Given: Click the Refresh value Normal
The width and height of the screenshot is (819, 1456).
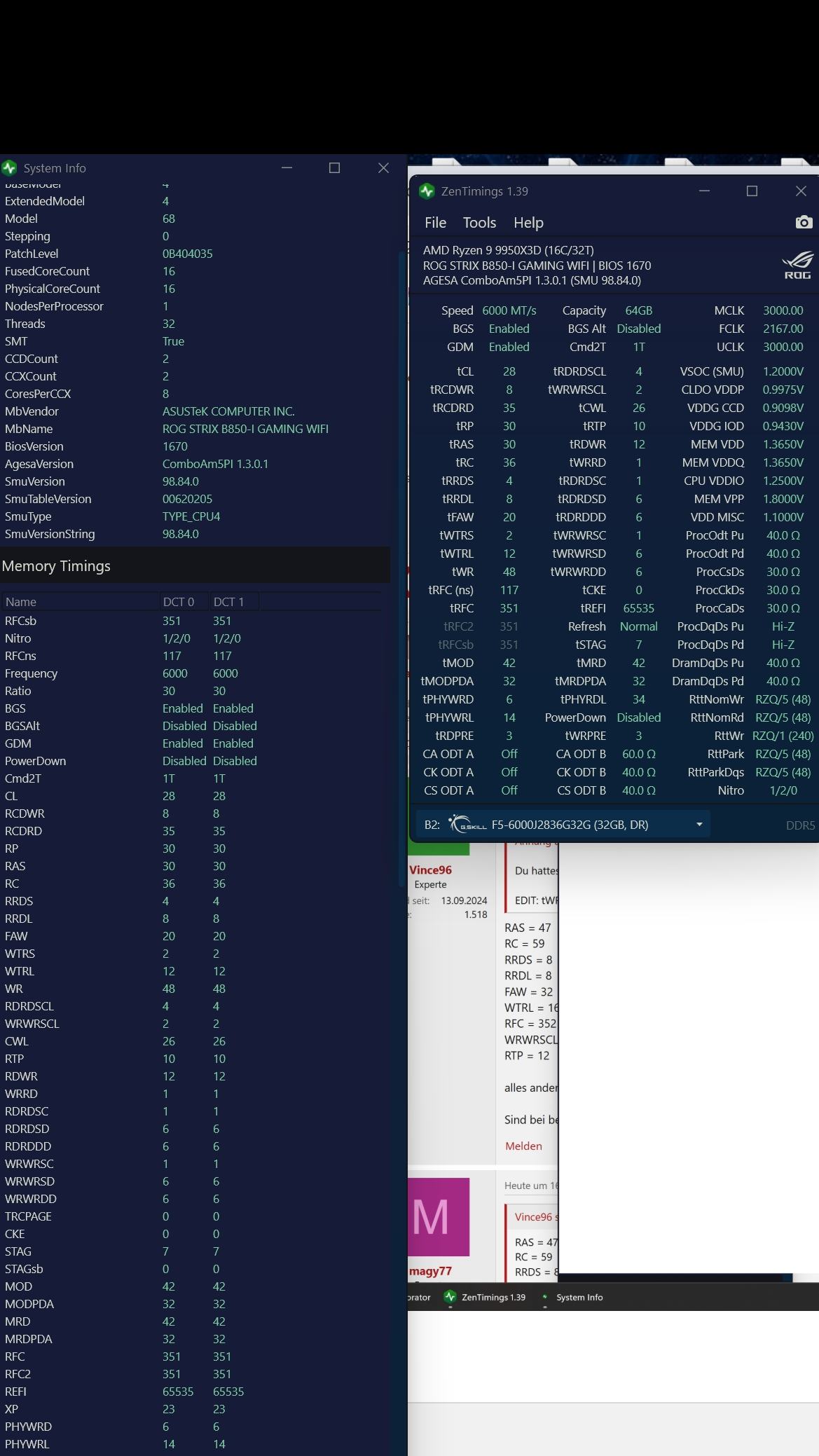Looking at the screenshot, I should point(638,626).
